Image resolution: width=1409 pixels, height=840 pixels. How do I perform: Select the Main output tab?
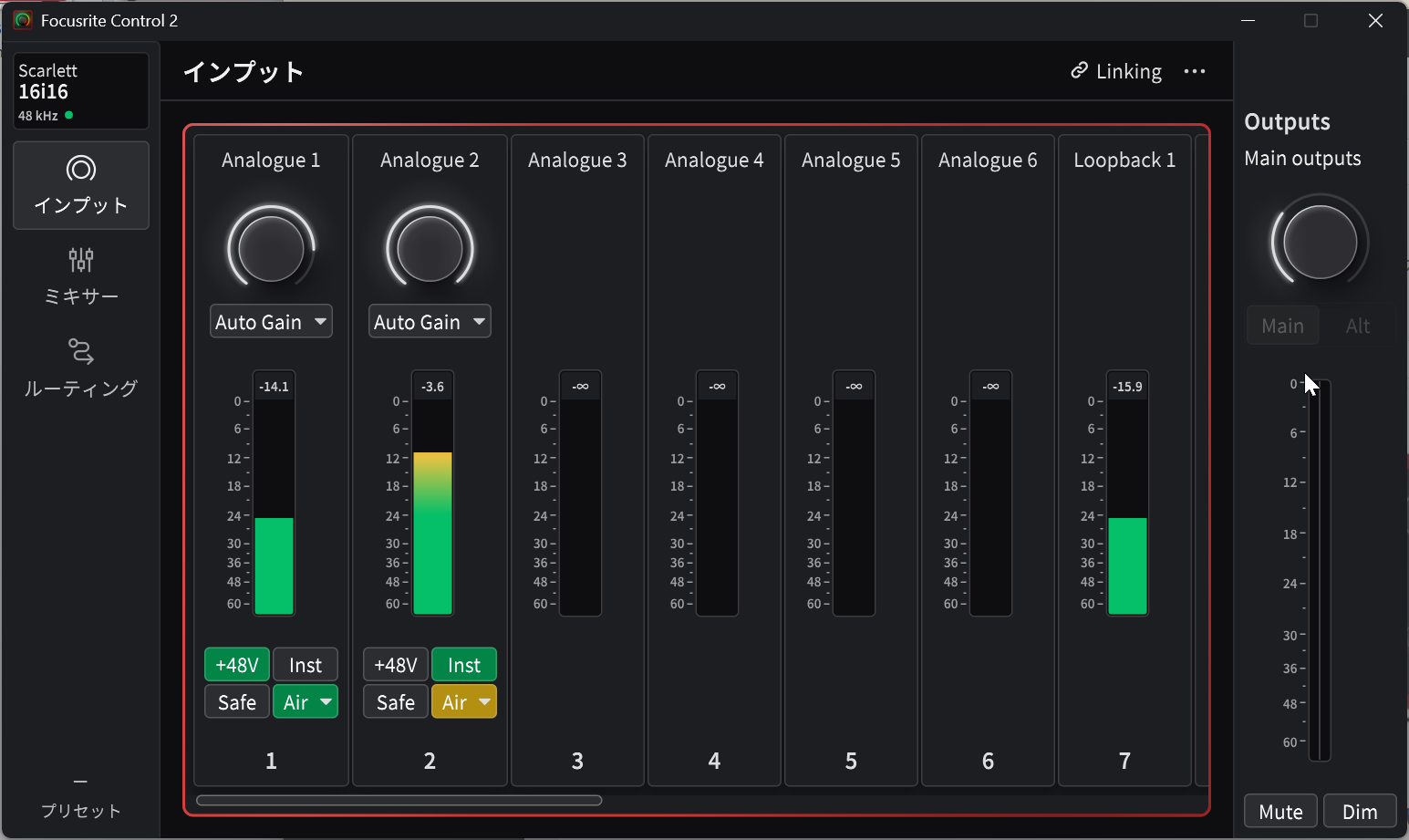pos(1282,326)
